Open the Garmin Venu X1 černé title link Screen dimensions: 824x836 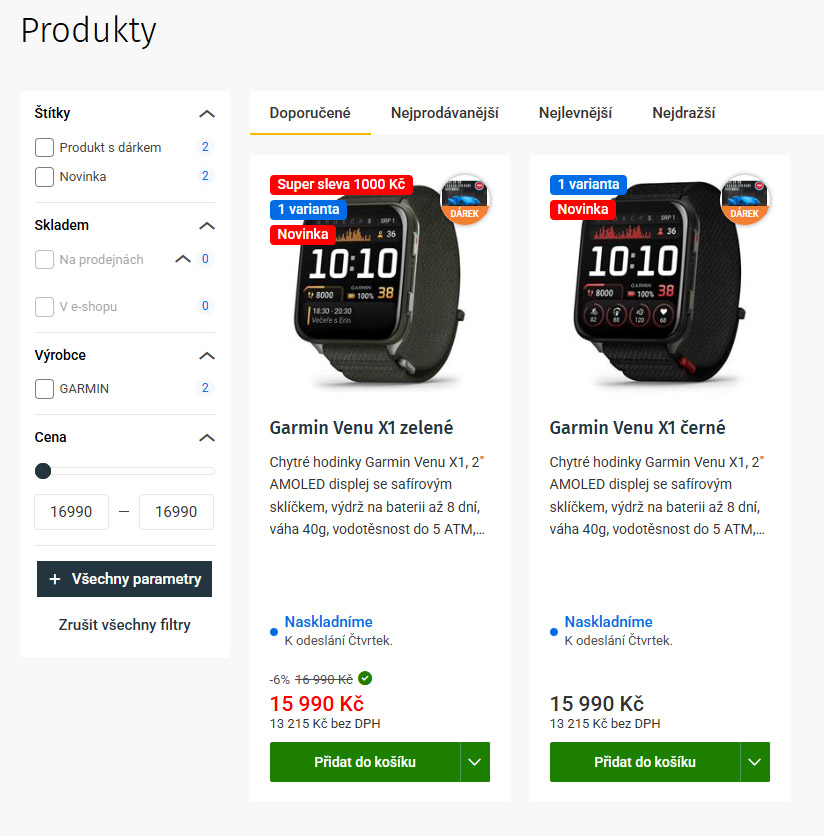(x=637, y=428)
